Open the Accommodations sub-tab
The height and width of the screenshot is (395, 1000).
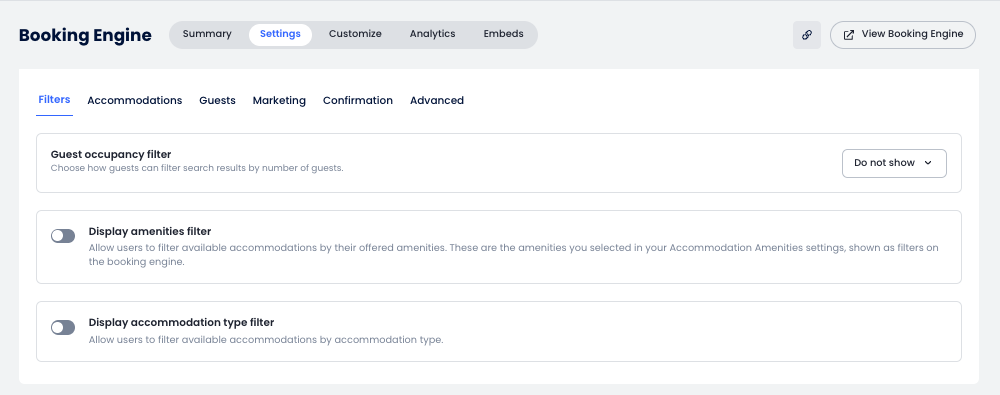135,100
